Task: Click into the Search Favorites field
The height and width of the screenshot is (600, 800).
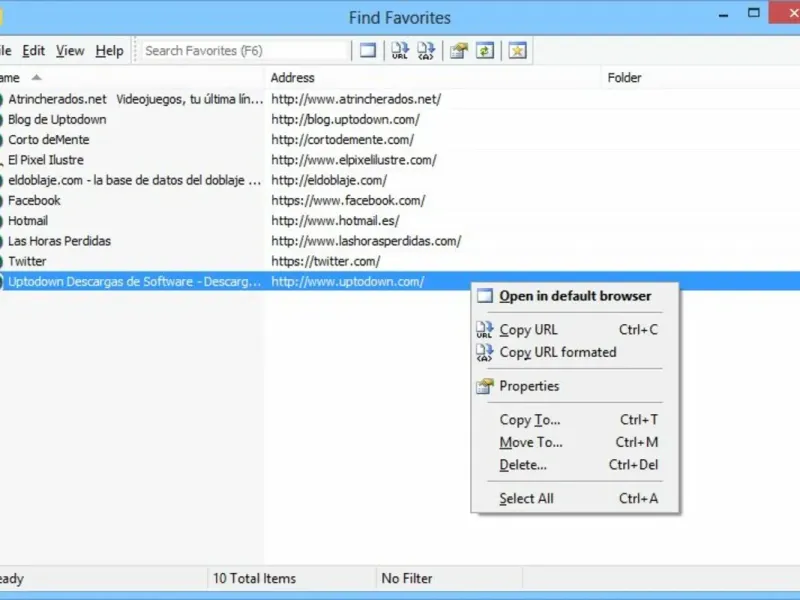Action: (245, 51)
